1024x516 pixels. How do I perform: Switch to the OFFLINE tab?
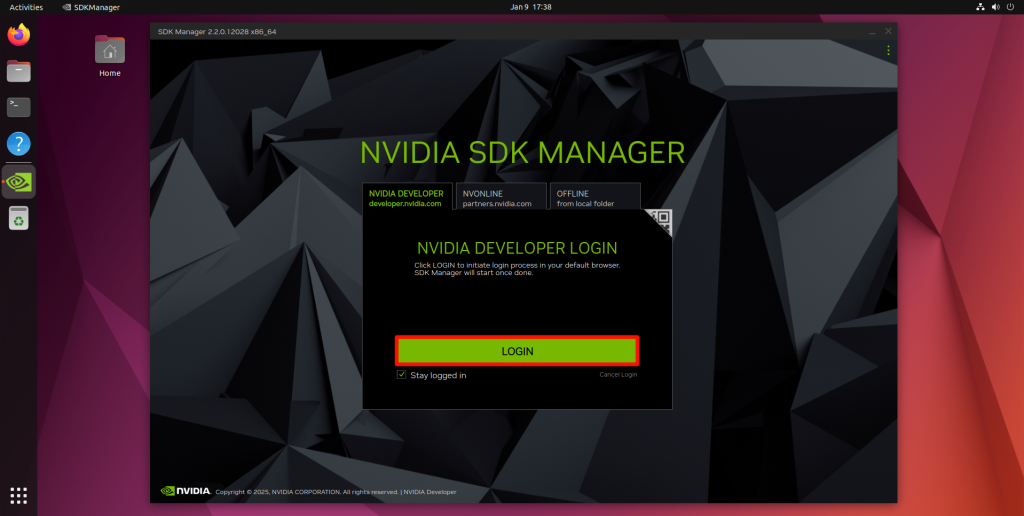point(594,198)
